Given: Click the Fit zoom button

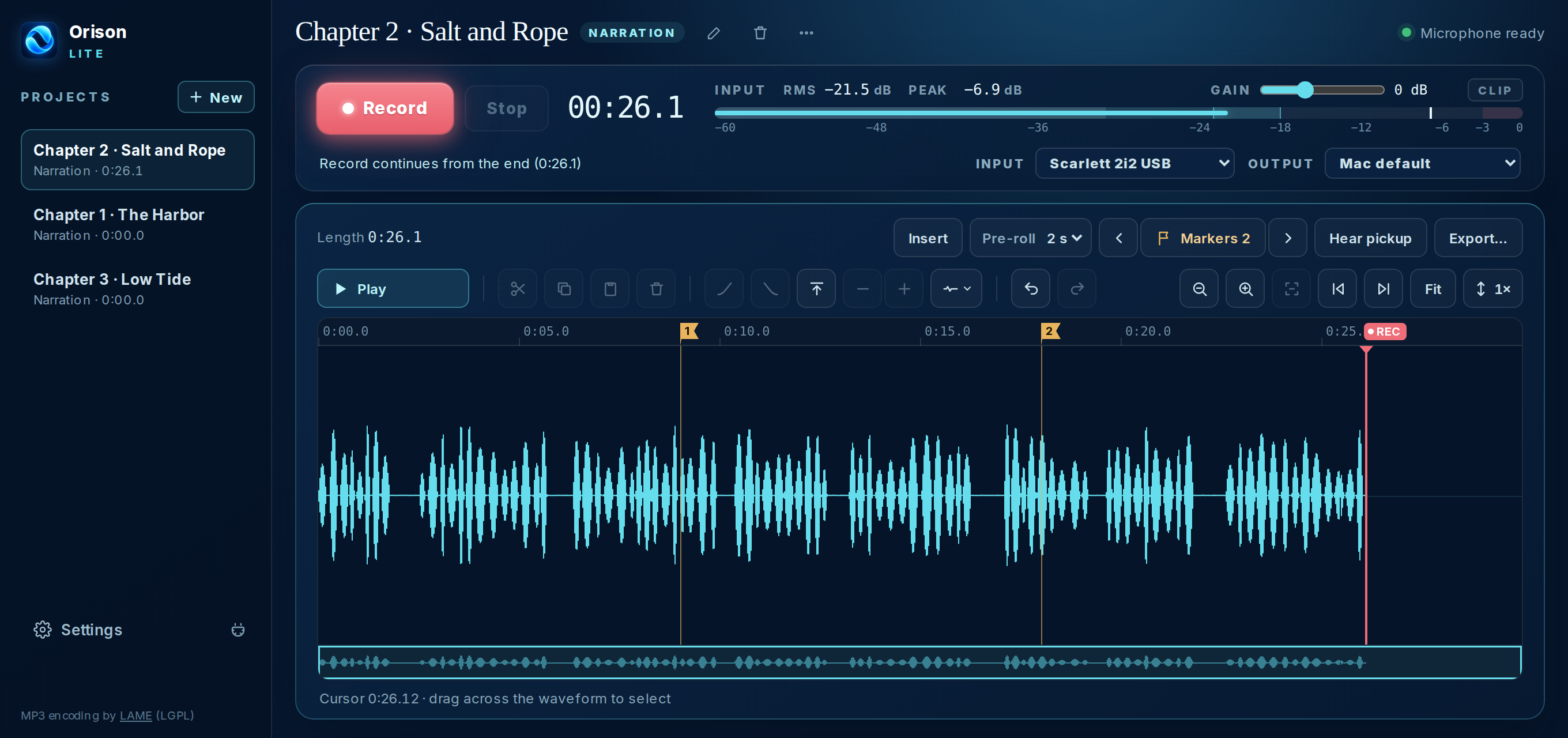Looking at the screenshot, I should click(1433, 289).
